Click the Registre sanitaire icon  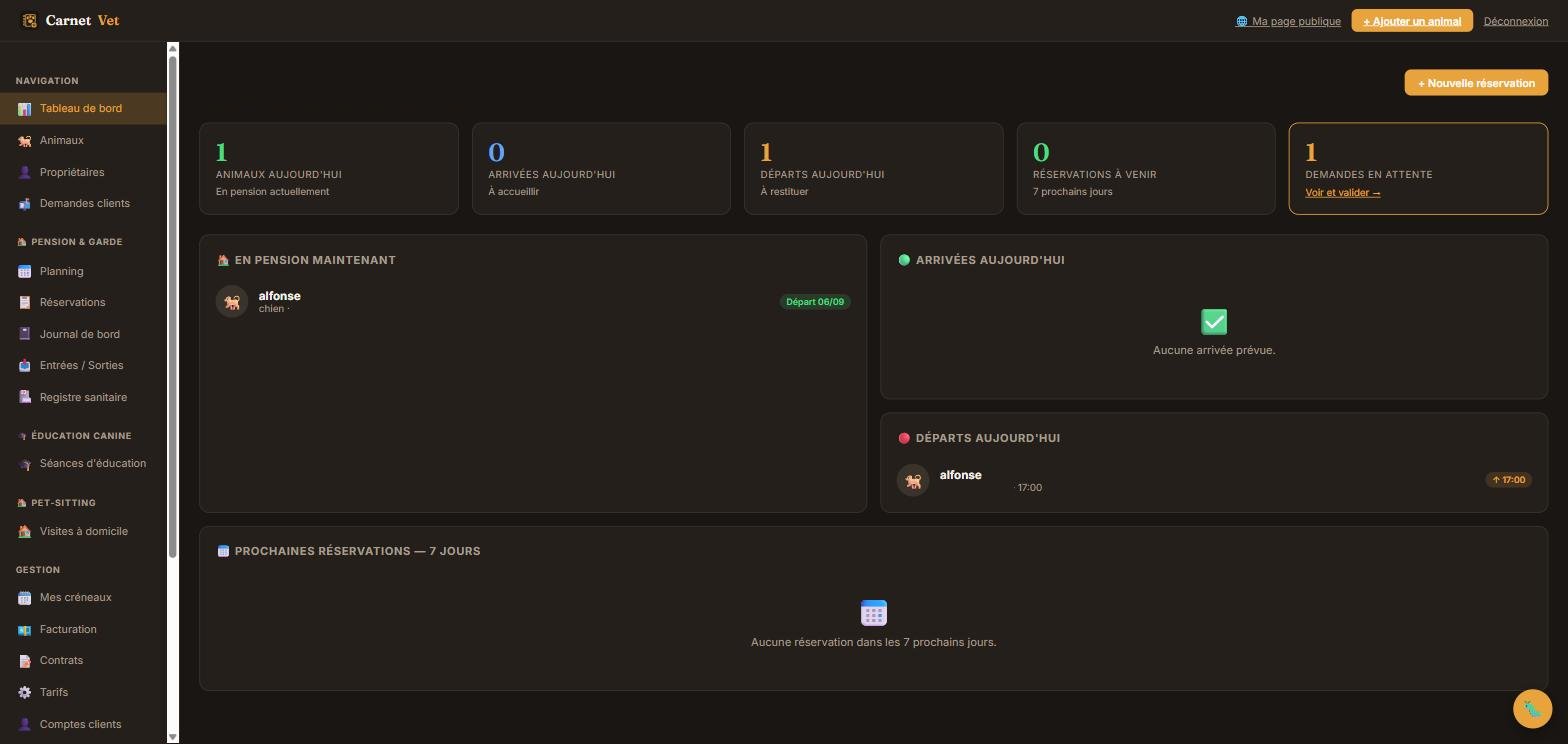pyautogui.click(x=24, y=398)
